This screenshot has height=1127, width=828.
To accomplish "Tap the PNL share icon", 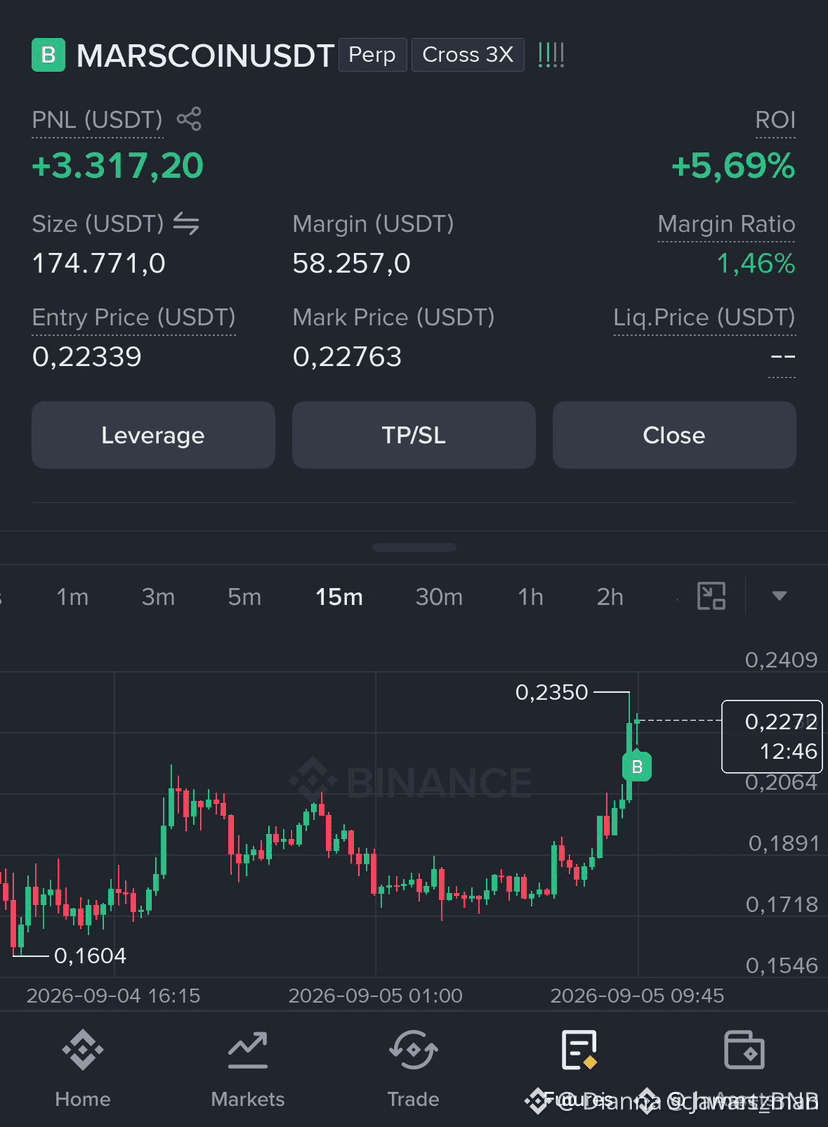I will click(189, 119).
